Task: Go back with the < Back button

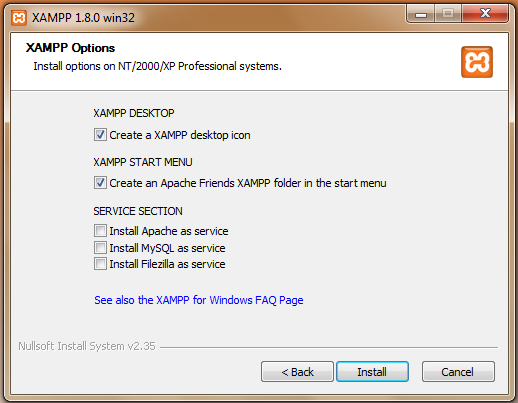Action: [297, 372]
